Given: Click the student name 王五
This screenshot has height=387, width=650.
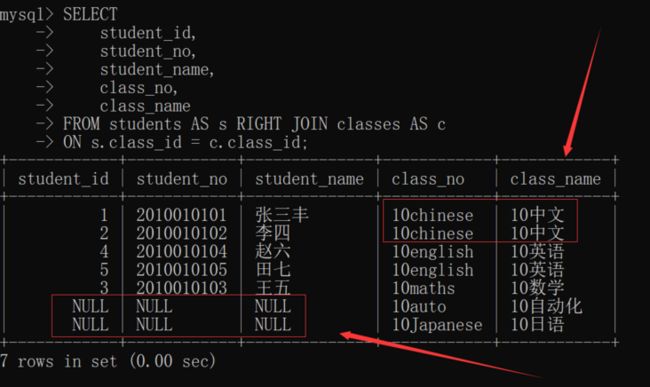Looking at the screenshot, I should tap(273, 288).
